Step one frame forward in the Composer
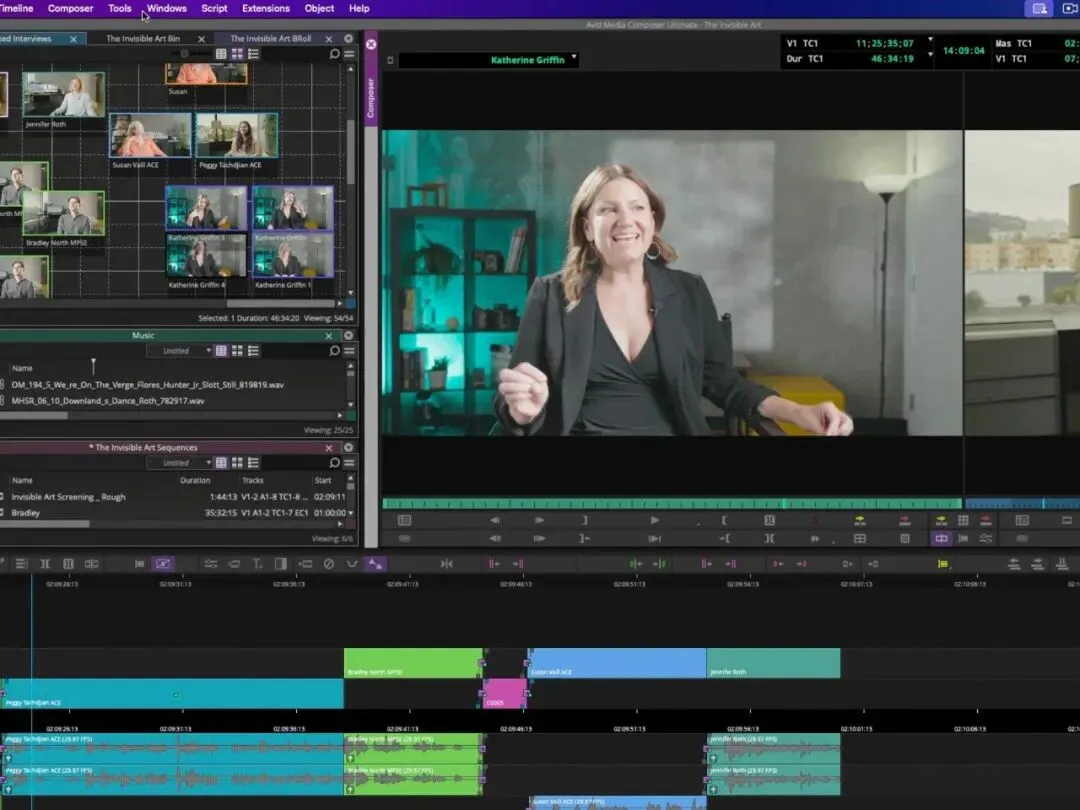Viewport: 1080px width, 810px height. pyautogui.click(x=539, y=521)
